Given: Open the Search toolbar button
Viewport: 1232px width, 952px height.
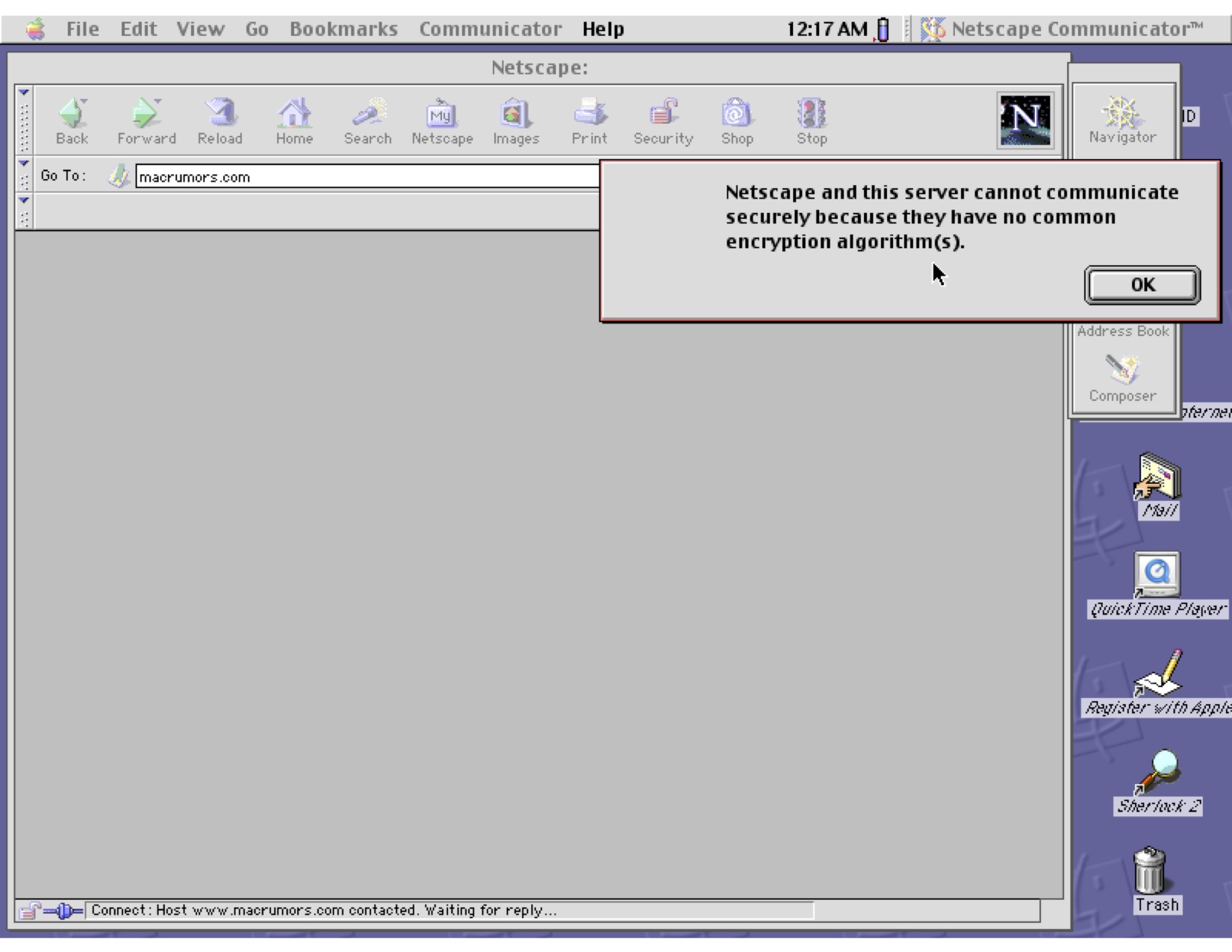Looking at the screenshot, I should [x=367, y=121].
